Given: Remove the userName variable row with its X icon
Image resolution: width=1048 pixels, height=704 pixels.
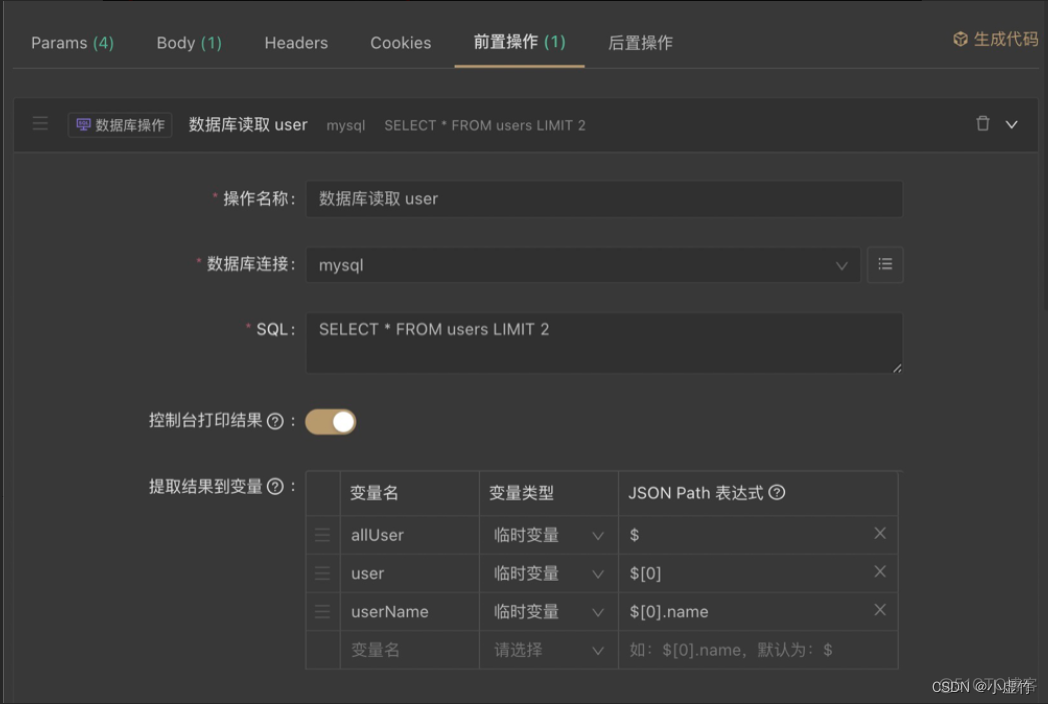Looking at the screenshot, I should [880, 610].
